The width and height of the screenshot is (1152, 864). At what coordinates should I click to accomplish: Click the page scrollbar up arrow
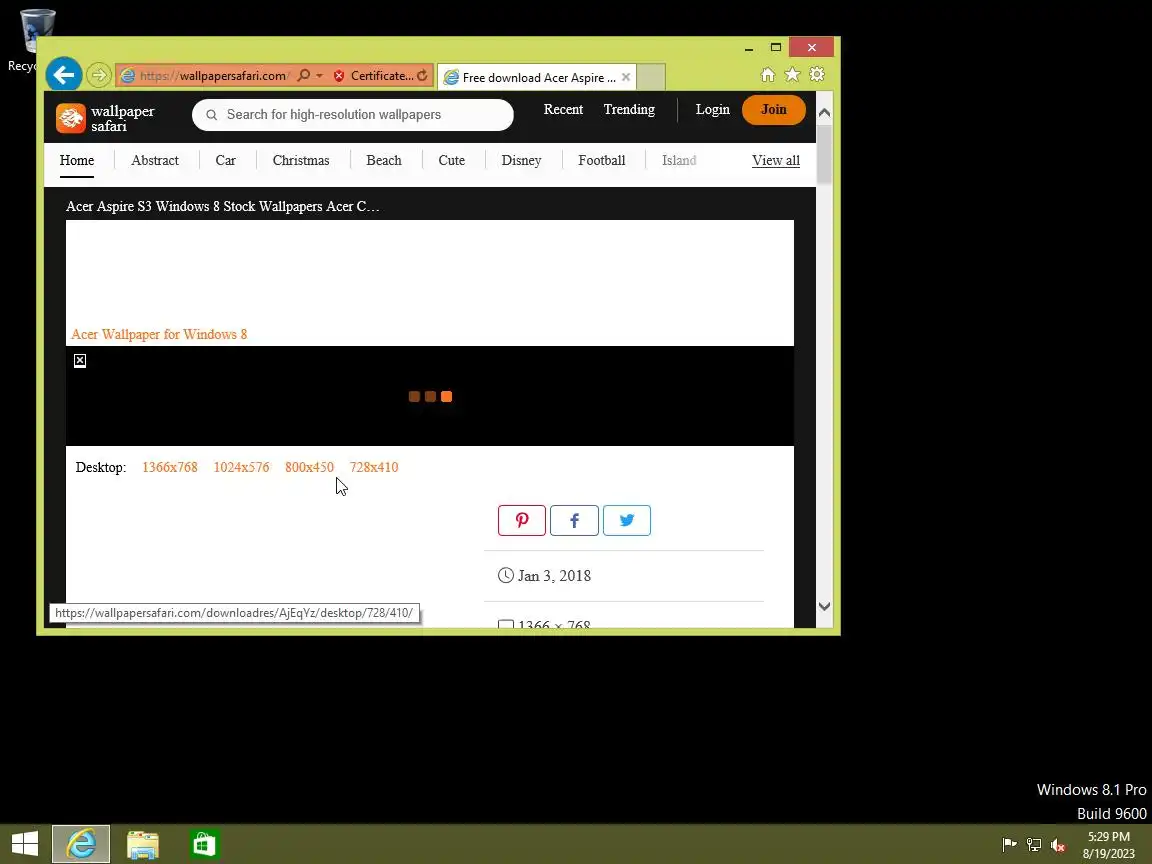[824, 112]
